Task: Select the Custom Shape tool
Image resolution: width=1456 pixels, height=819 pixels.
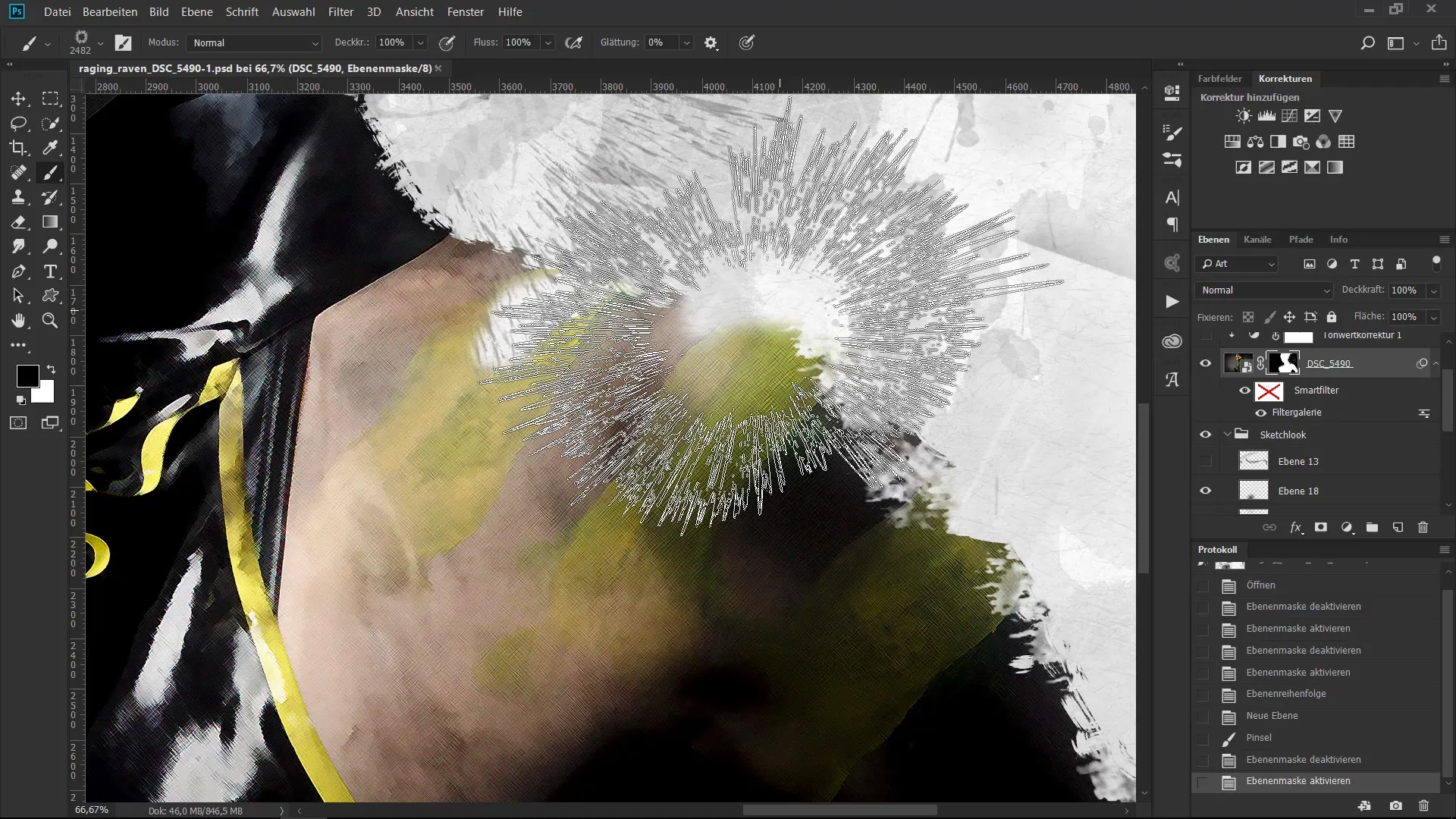Action: [x=50, y=296]
